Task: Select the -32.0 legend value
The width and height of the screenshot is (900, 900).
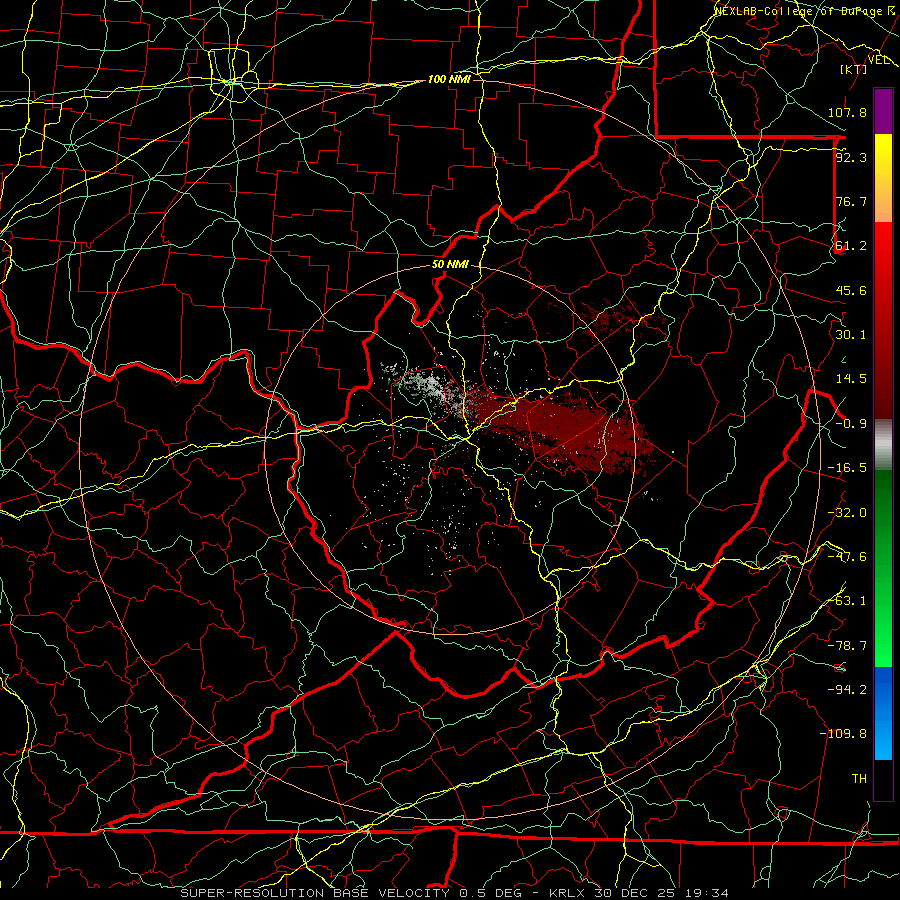Action: pos(847,513)
